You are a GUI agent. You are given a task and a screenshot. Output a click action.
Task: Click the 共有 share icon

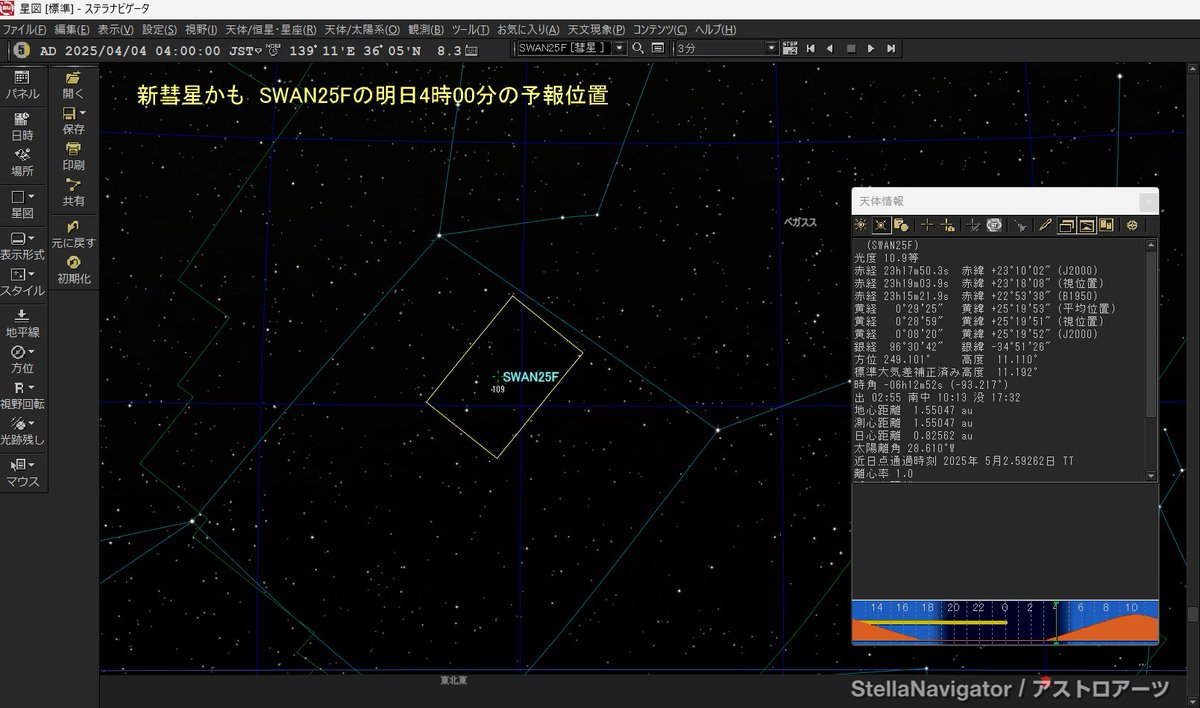coord(73,192)
